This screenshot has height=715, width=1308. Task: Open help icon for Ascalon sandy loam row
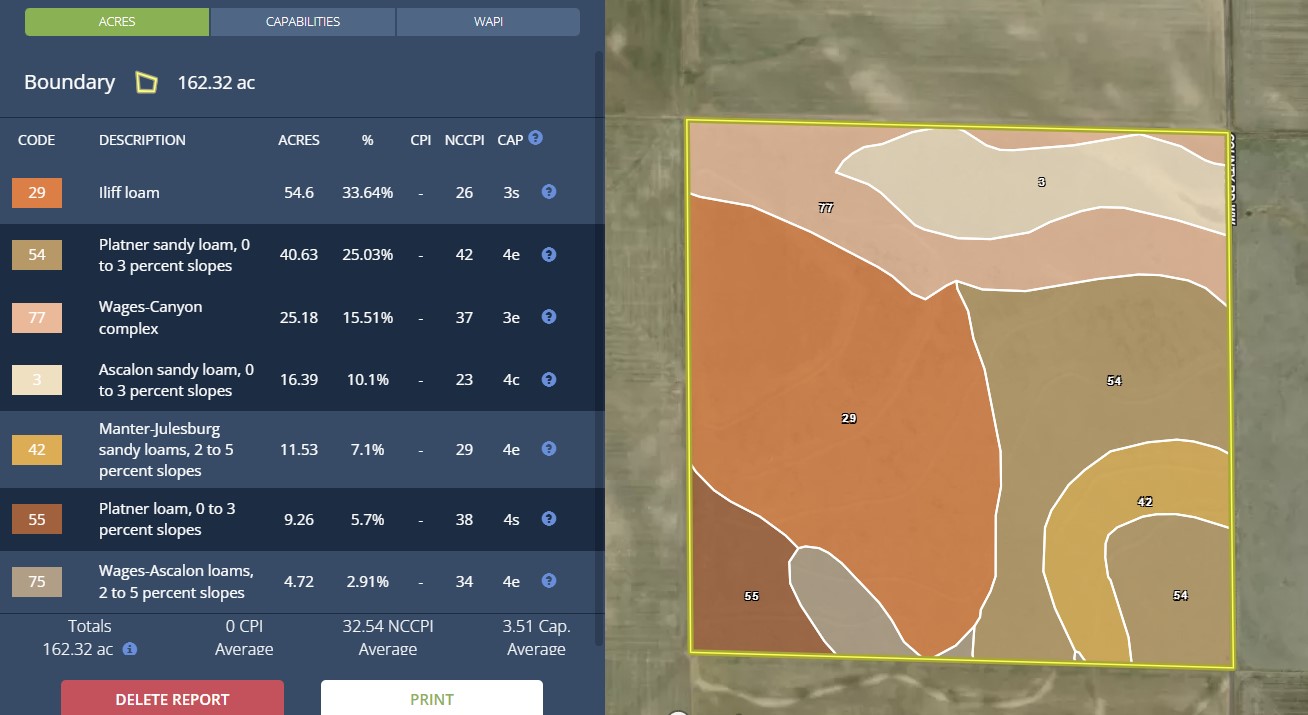[x=548, y=379]
